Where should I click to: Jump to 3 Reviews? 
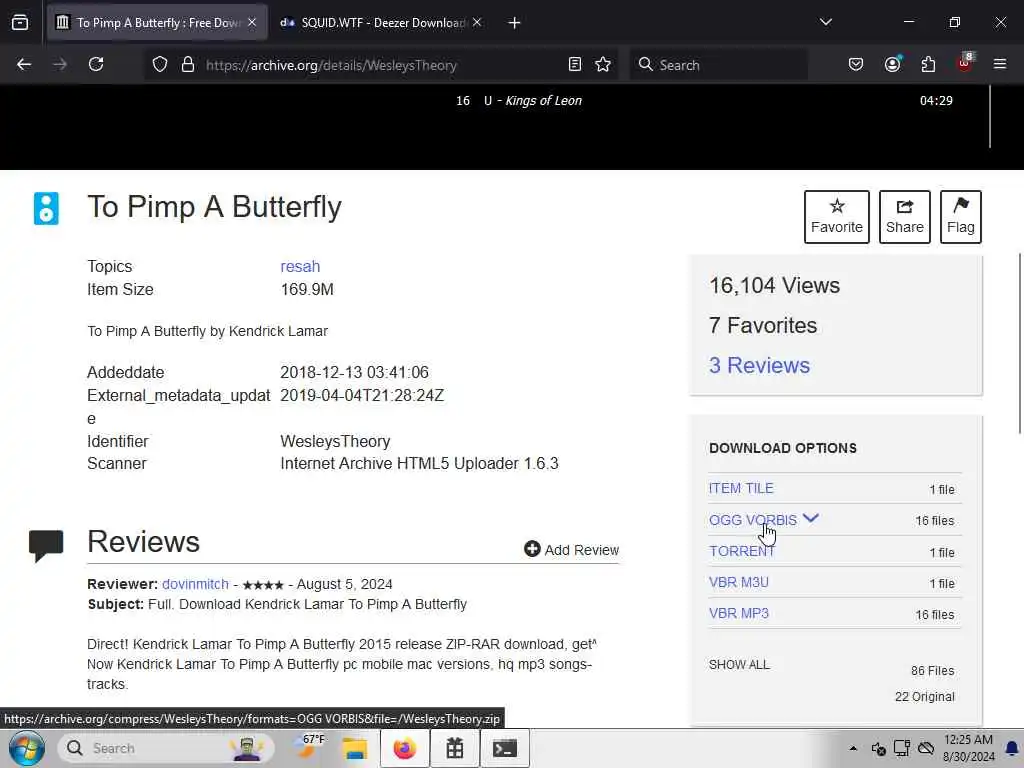(x=759, y=365)
